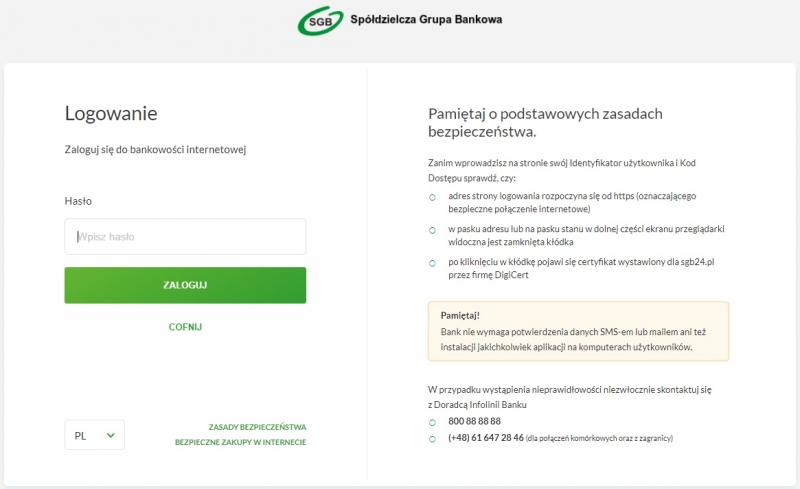Viewport: 800px width, 489px height.
Task: Open ZASADY BEZPIECZEŃSTWA link
Action: point(257,427)
